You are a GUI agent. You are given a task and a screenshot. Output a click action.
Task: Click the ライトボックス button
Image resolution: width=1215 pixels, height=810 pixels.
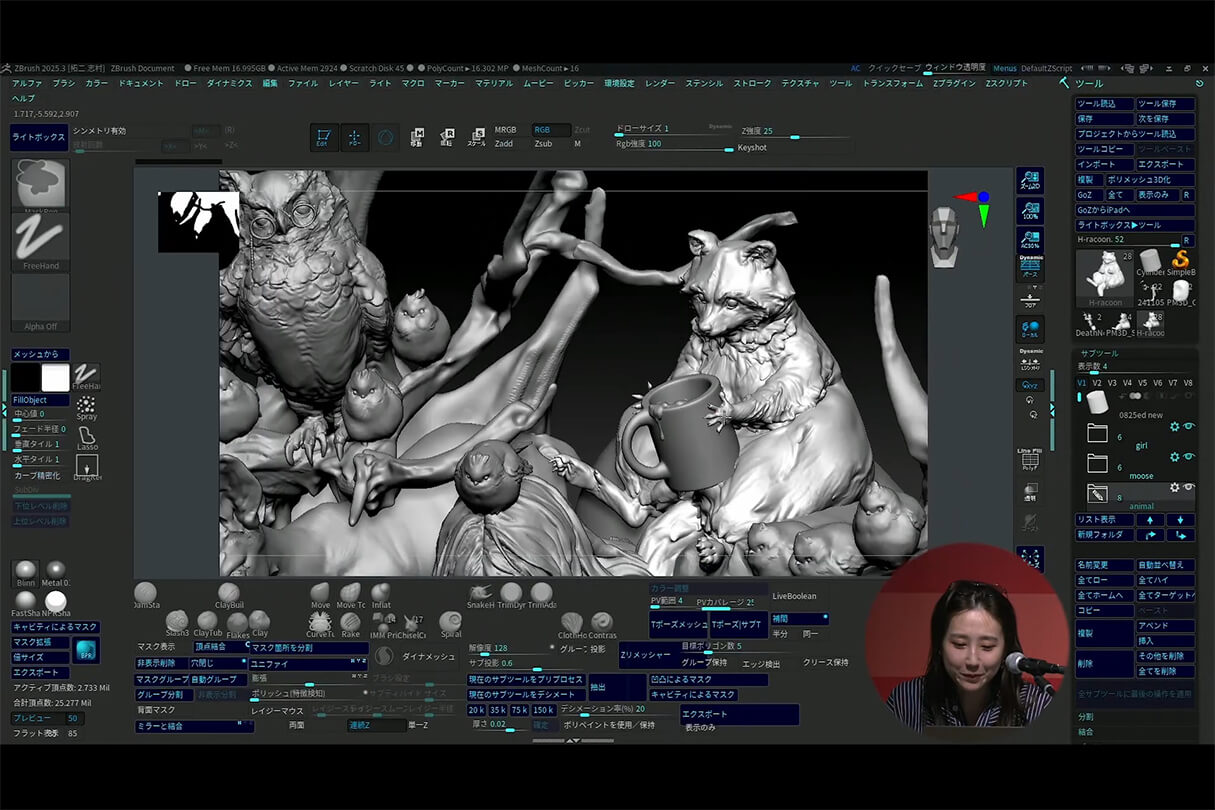39,137
